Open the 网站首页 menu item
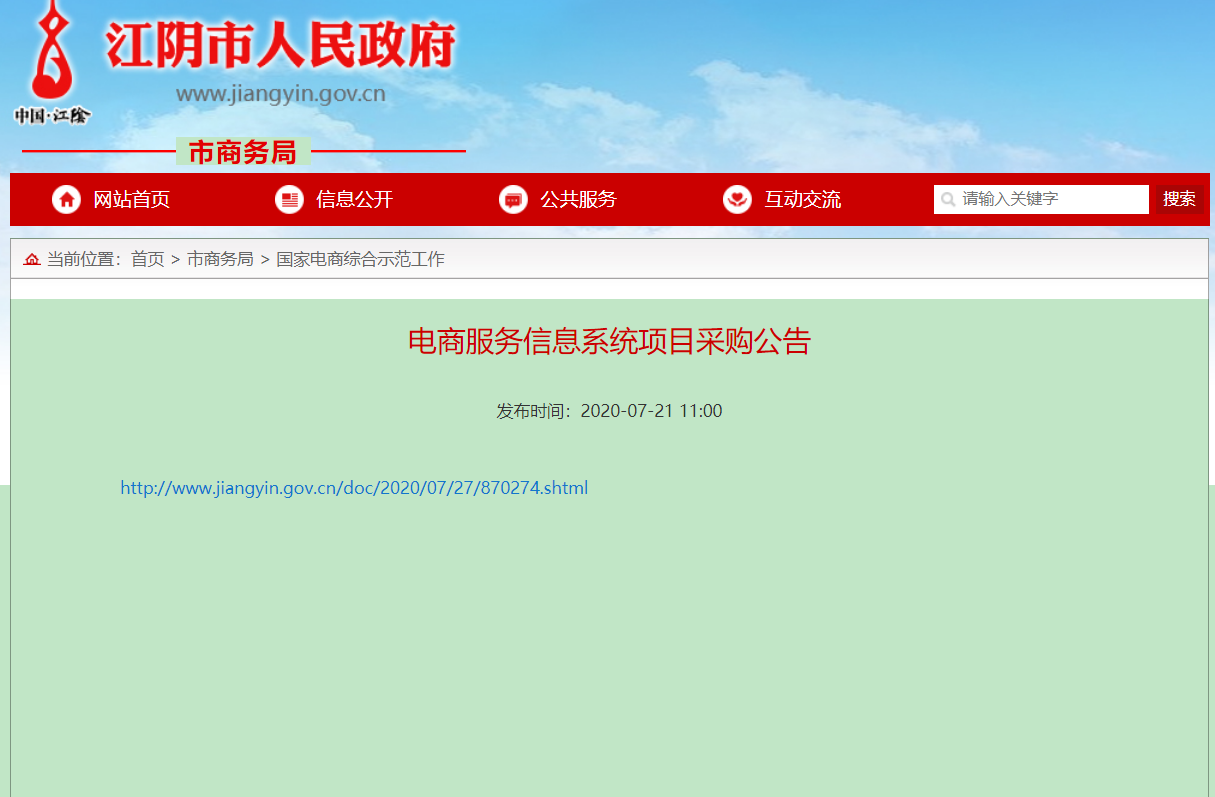 [131, 200]
